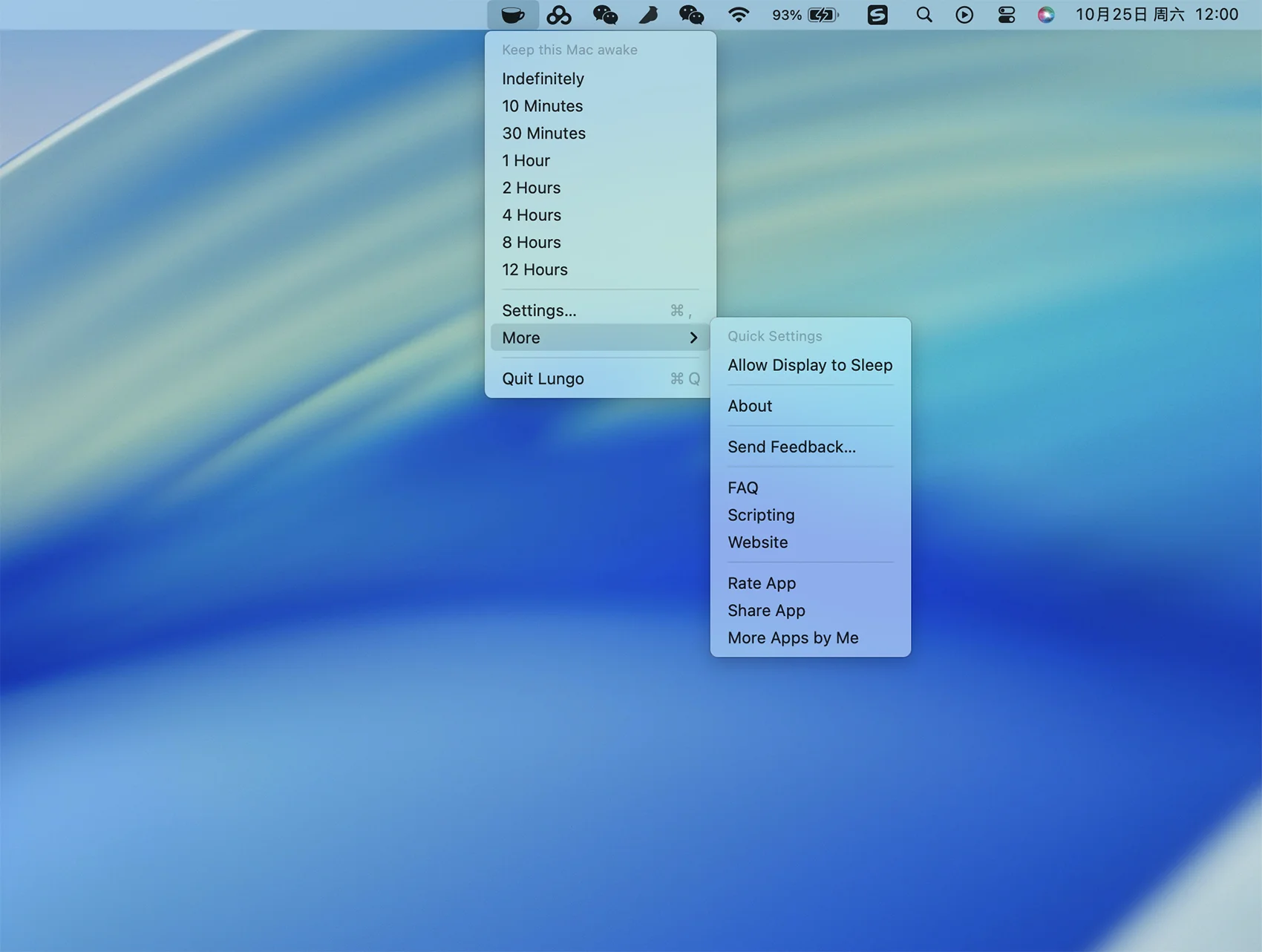Click Send Feedback... in submenu
Viewport: 1262px width, 952px height.
791,447
